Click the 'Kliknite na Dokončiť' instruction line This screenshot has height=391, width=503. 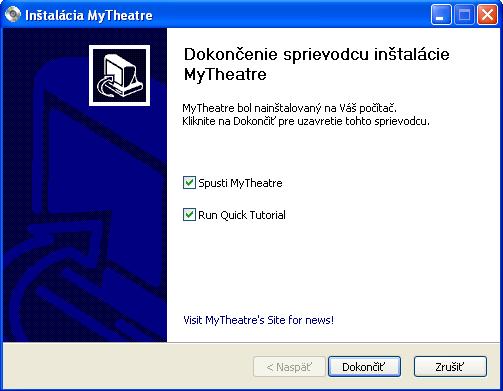click(306, 121)
